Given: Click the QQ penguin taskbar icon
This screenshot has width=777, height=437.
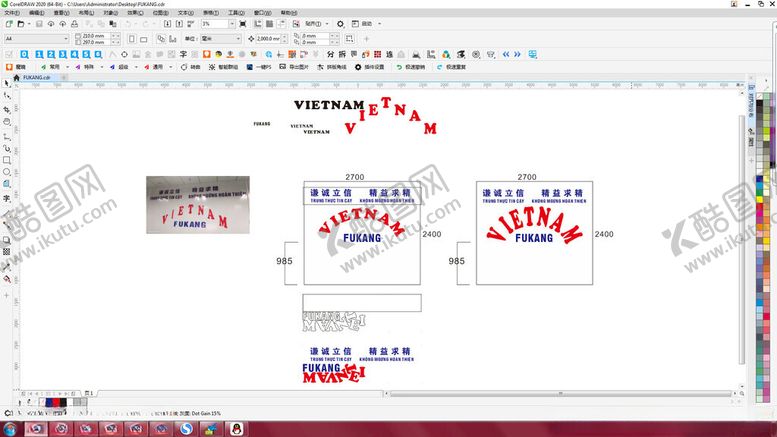Looking at the screenshot, I should click(236, 428).
